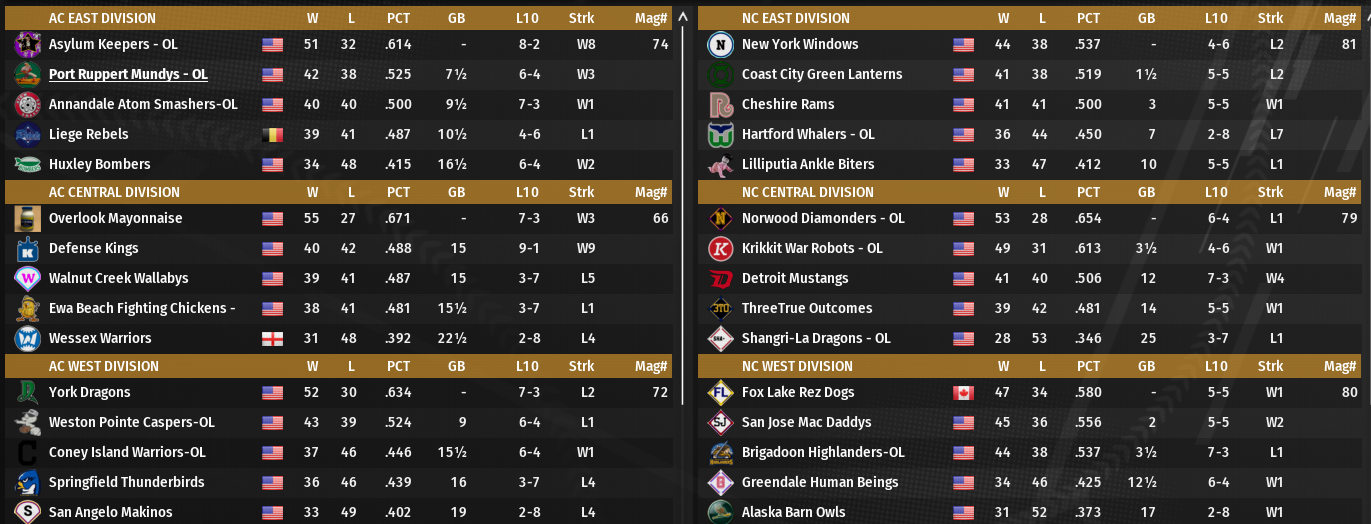The width and height of the screenshot is (1371, 524).
Task: Click the scrollbar up arrow
Action: (683, 16)
